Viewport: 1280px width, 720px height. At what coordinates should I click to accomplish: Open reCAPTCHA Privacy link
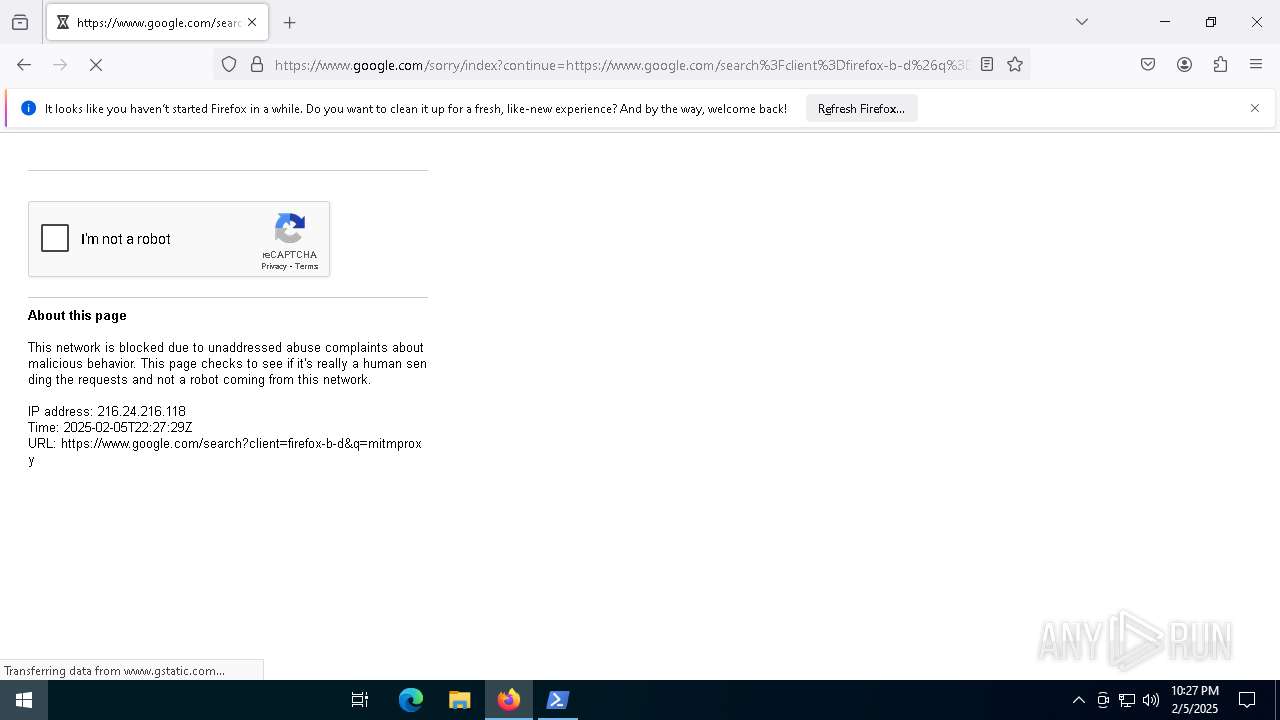pyautogui.click(x=274, y=267)
